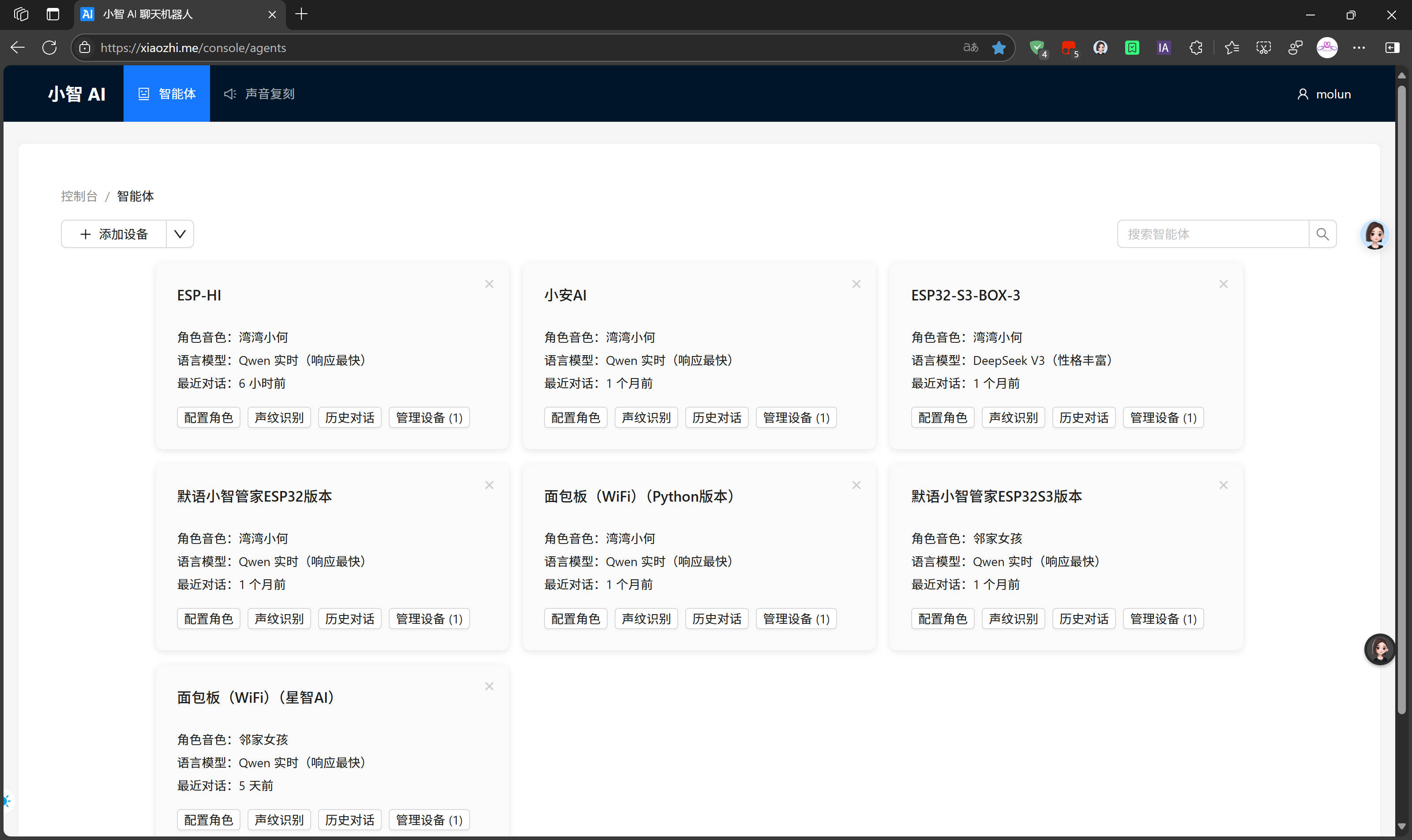Click the 小智 AI logo
1412x840 pixels.
[76, 94]
